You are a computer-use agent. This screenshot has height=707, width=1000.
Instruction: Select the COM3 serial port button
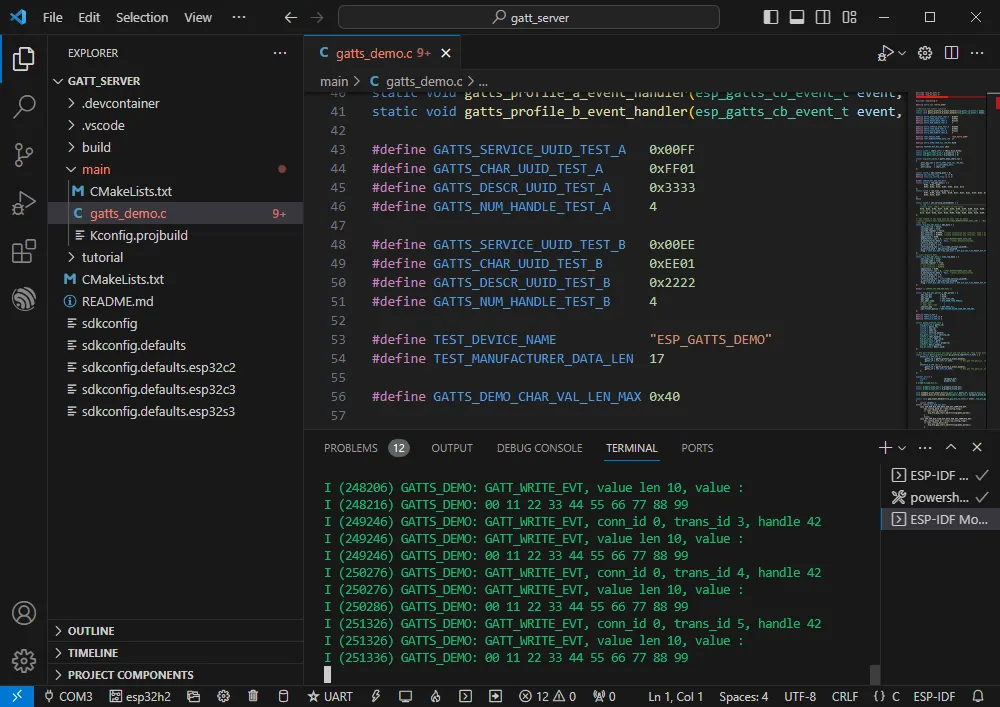pyautogui.click(x=68, y=696)
